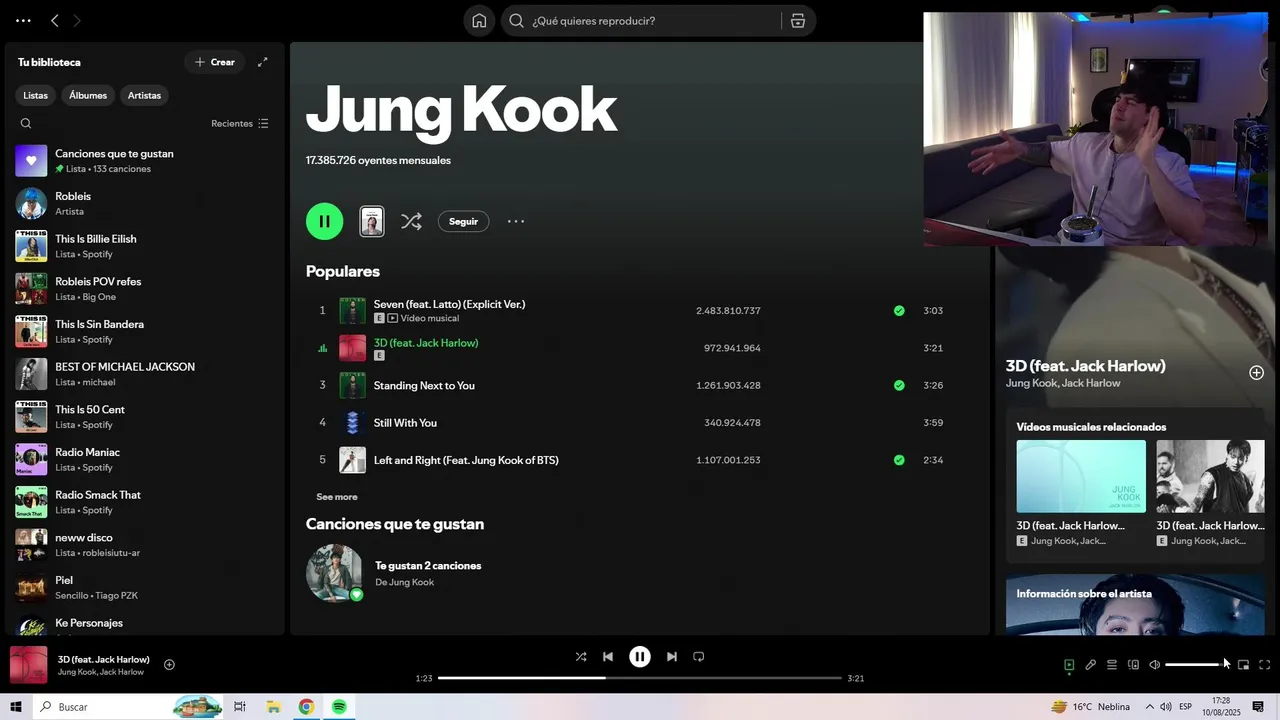This screenshot has height=720, width=1280.
Task: Open neww disco playlist
Action: click(144, 544)
